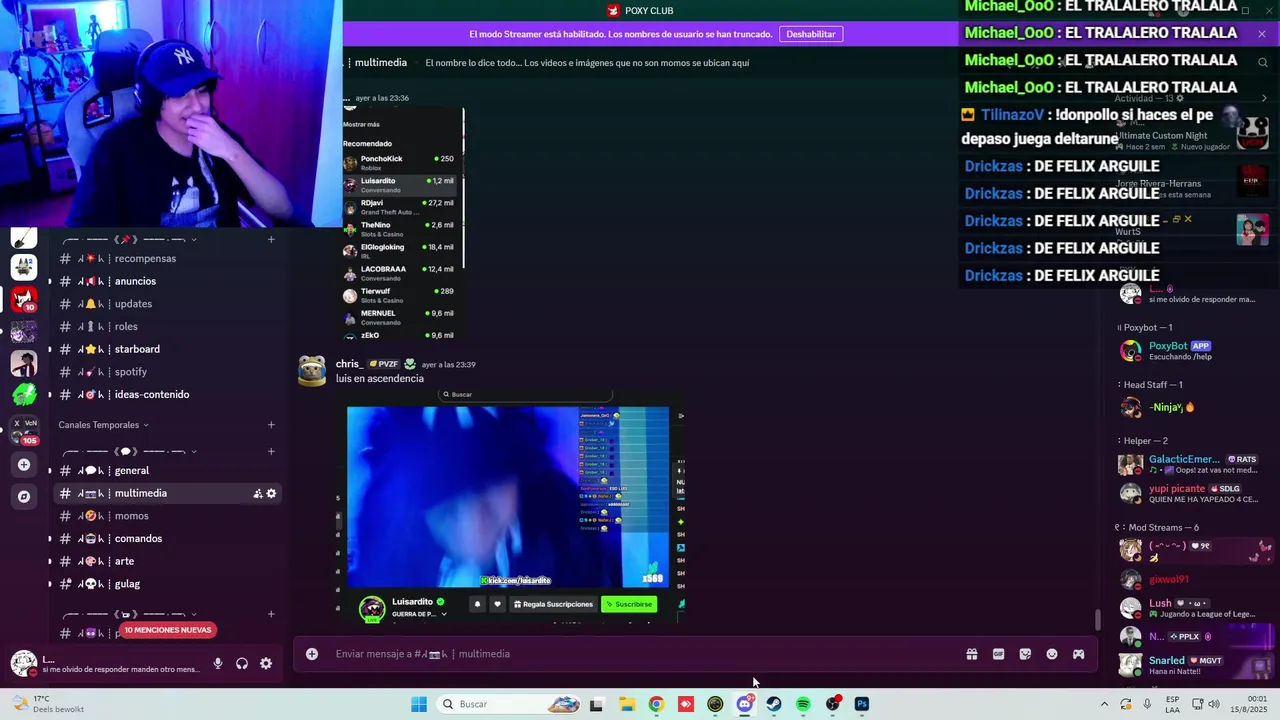This screenshot has width=1280, height=720.
Task: Click the plus attachment button in message box
Action: click(312, 654)
